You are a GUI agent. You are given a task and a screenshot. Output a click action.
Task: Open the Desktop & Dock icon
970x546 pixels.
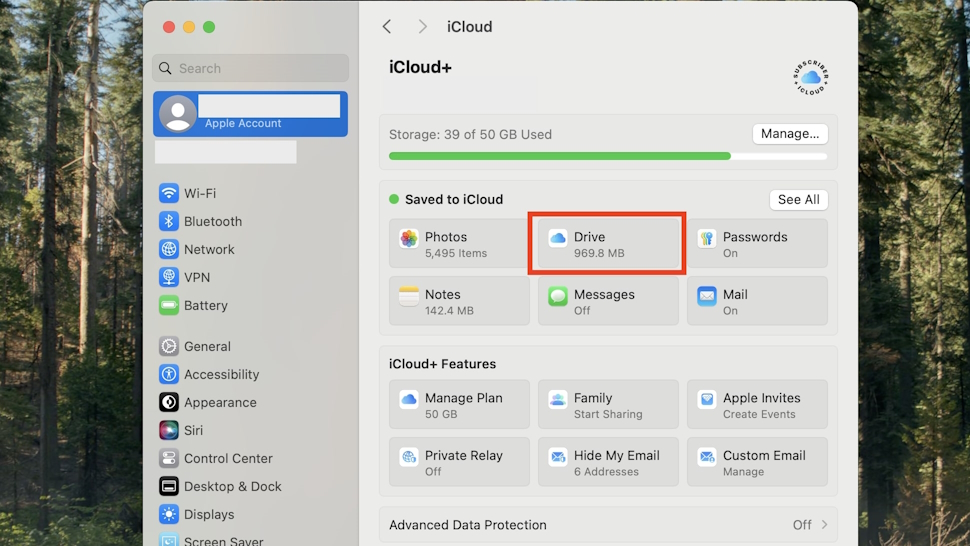(x=168, y=486)
